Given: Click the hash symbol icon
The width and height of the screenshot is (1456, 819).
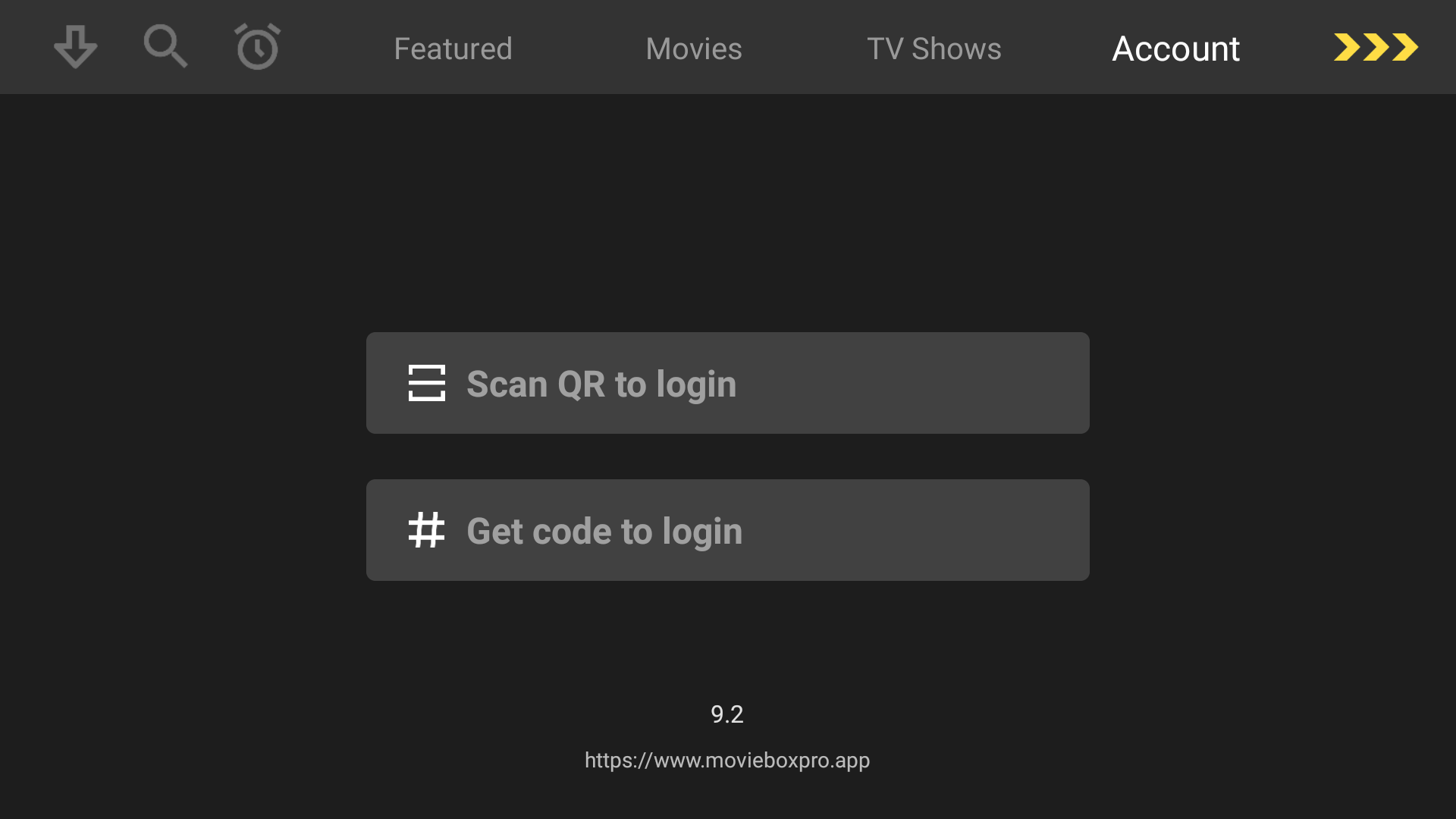Looking at the screenshot, I should point(426,530).
